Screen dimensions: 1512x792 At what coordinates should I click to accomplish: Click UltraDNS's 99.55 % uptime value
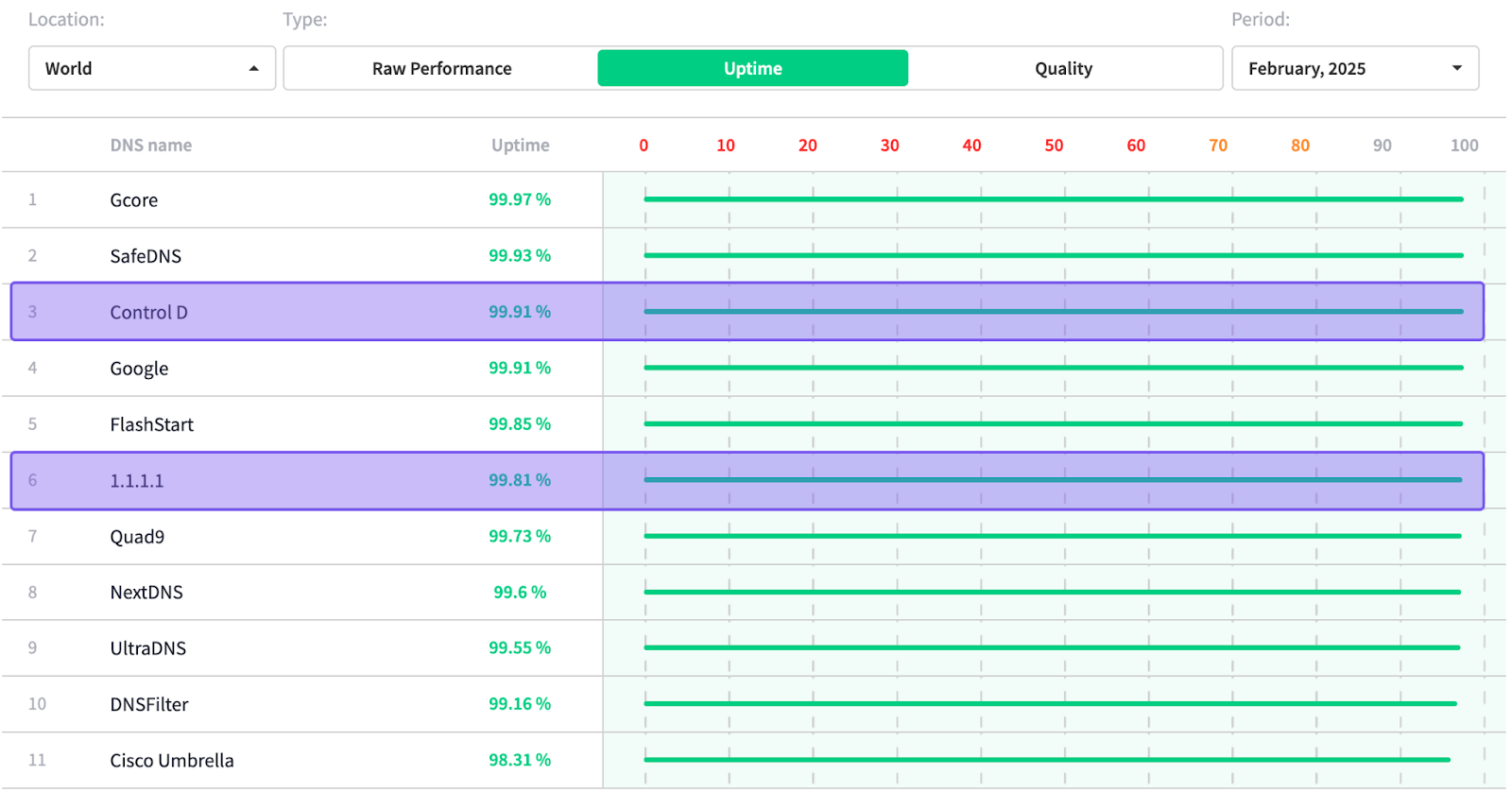tap(520, 647)
